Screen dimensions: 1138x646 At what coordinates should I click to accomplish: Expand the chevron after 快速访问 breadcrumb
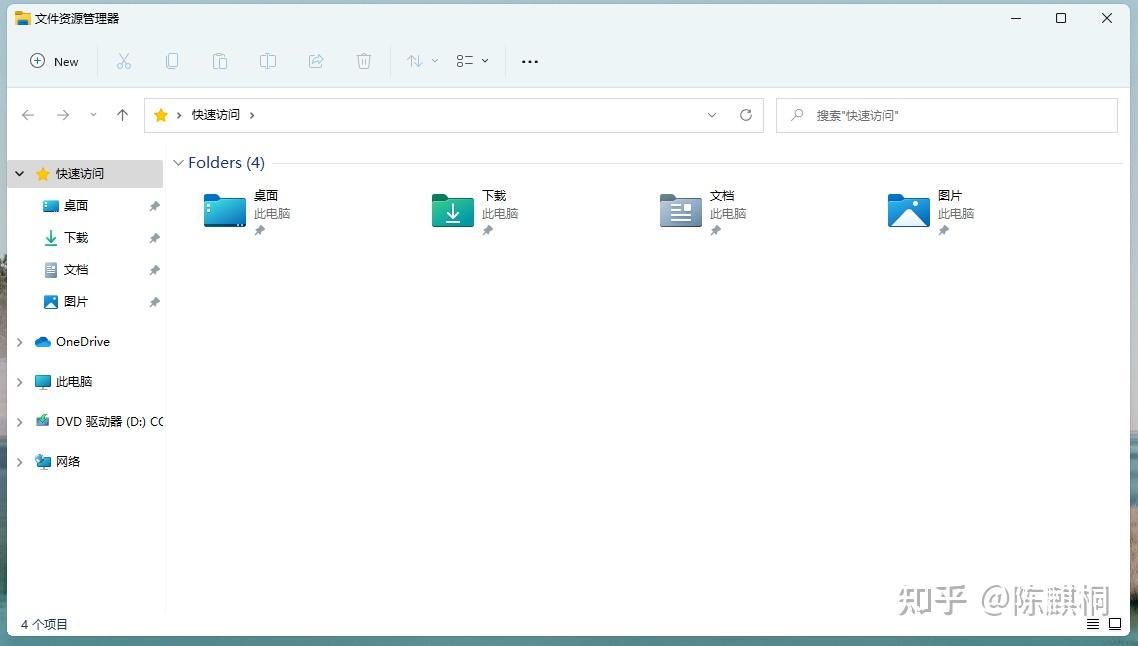pos(252,115)
